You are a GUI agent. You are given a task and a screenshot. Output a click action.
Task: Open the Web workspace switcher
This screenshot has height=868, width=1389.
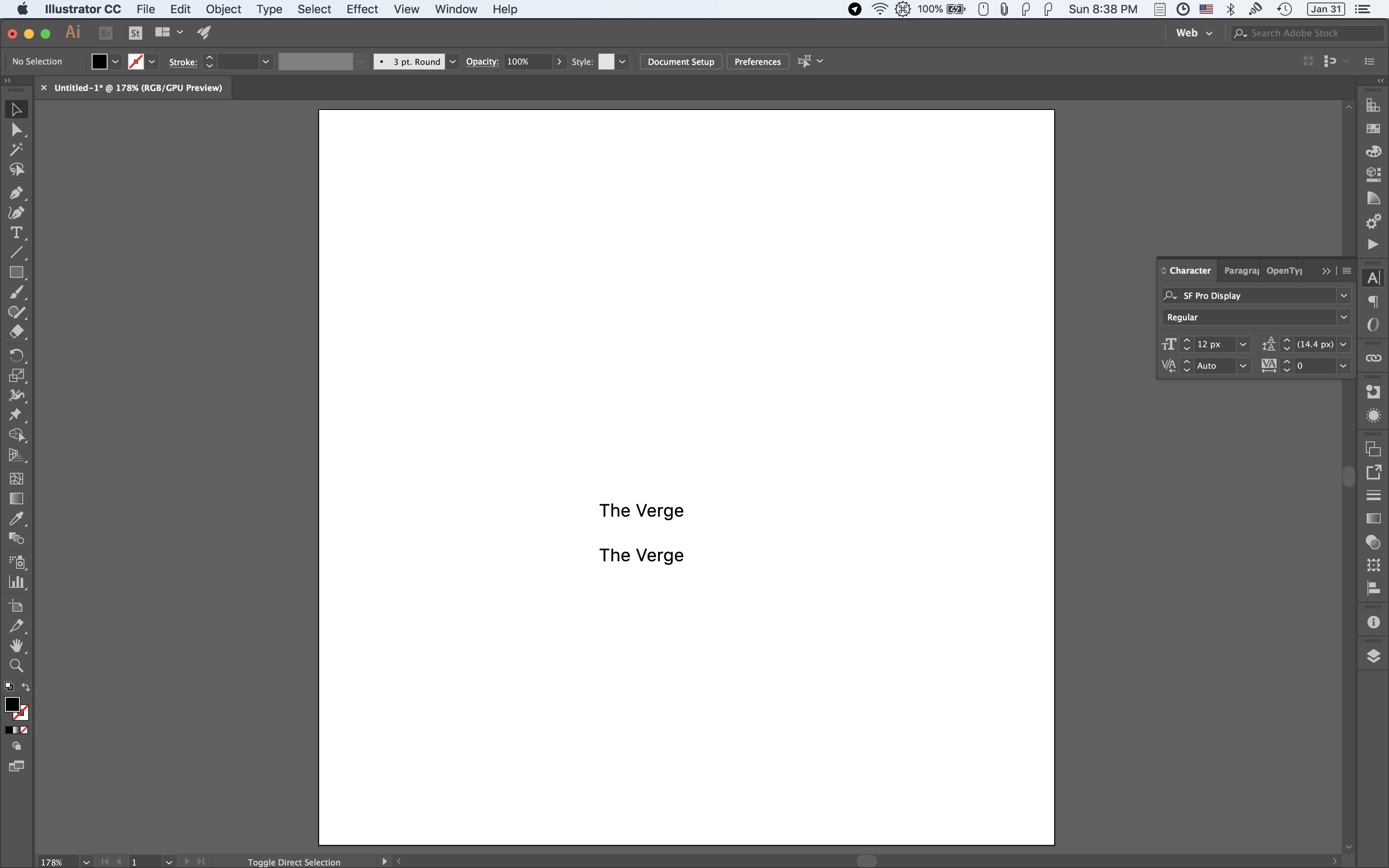(1194, 33)
